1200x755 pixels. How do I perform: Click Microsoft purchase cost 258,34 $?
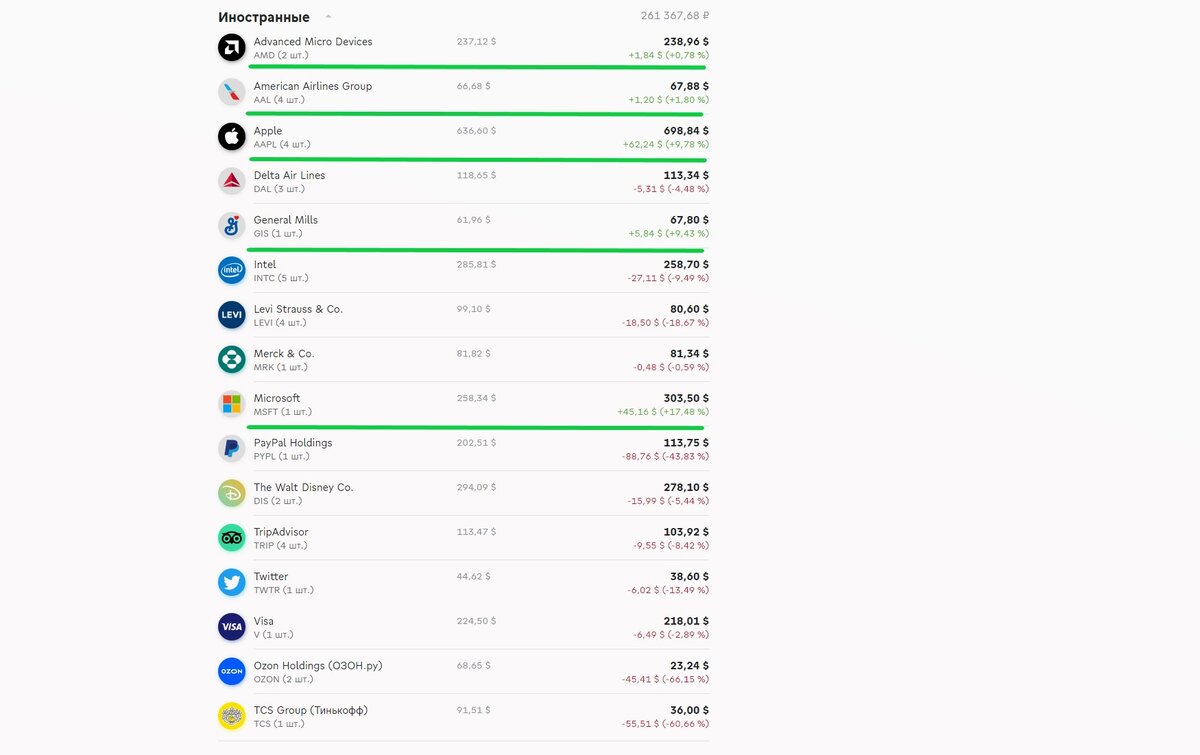click(476, 398)
